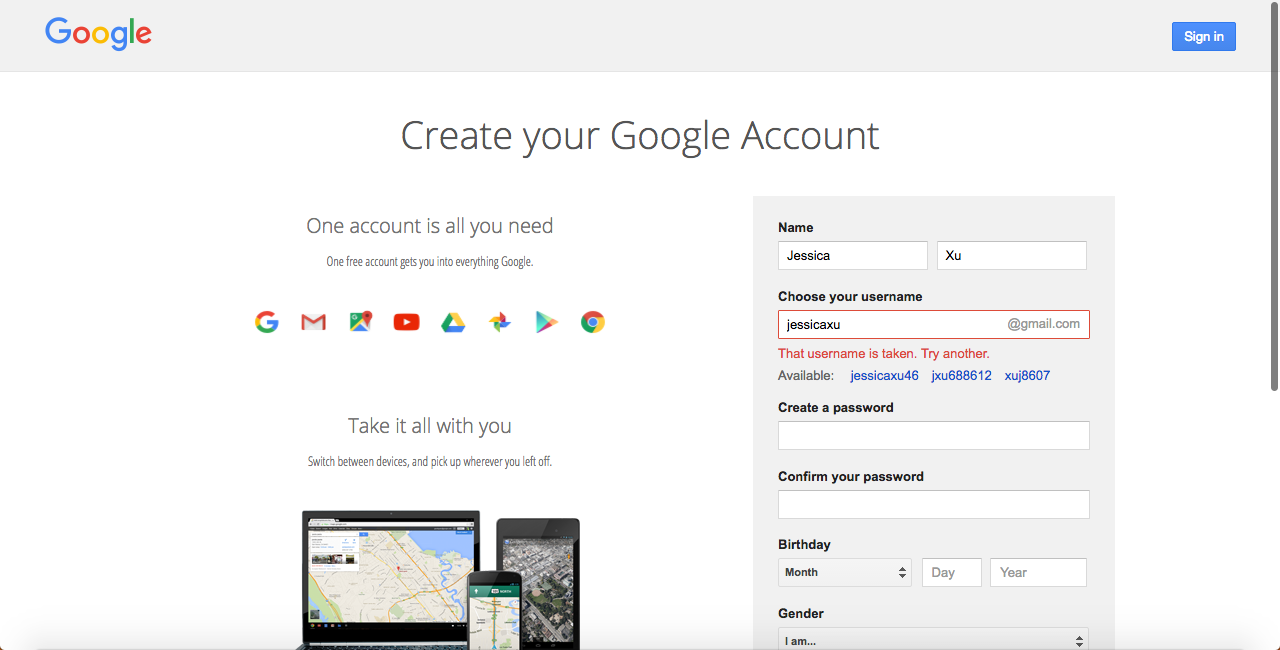Click the username field with jessicaxu
The width and height of the screenshot is (1280, 650).
pyautogui.click(x=934, y=324)
